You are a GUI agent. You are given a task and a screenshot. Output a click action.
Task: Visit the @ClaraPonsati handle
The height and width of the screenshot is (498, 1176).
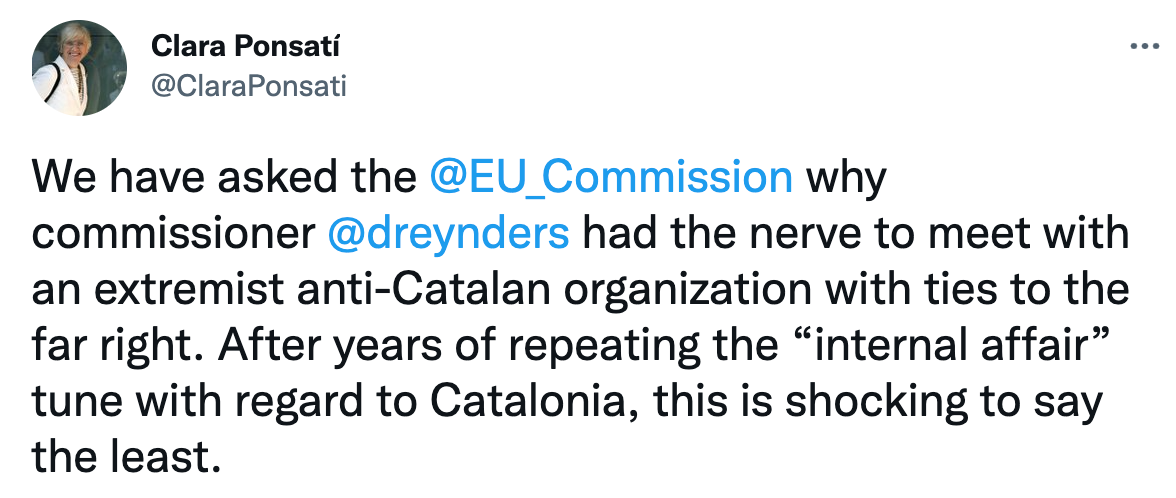[x=248, y=87]
